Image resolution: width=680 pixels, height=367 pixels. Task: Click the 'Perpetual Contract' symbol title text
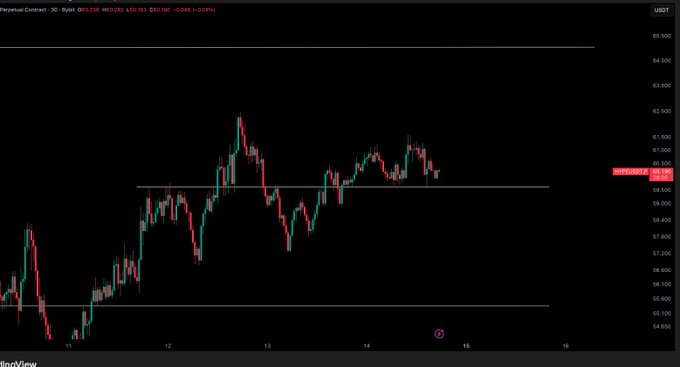pyautogui.click(x=24, y=10)
